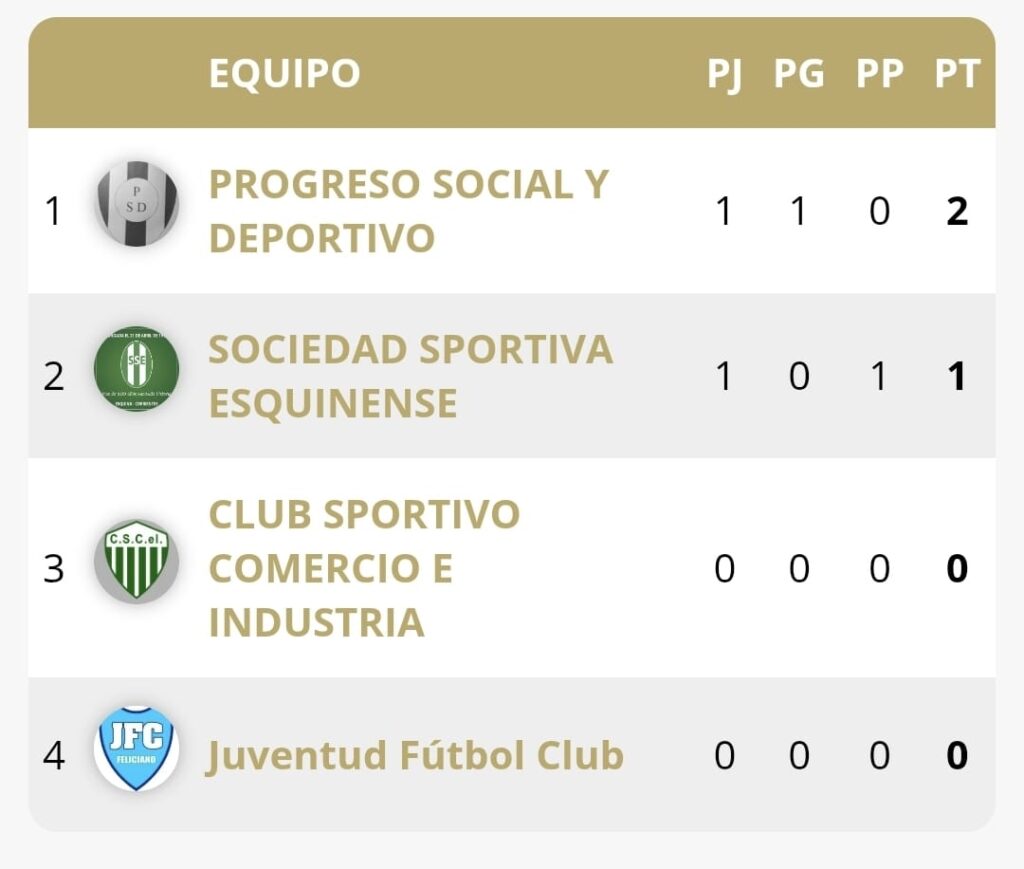Open the Juventud Fútbol Club team page

point(415,755)
